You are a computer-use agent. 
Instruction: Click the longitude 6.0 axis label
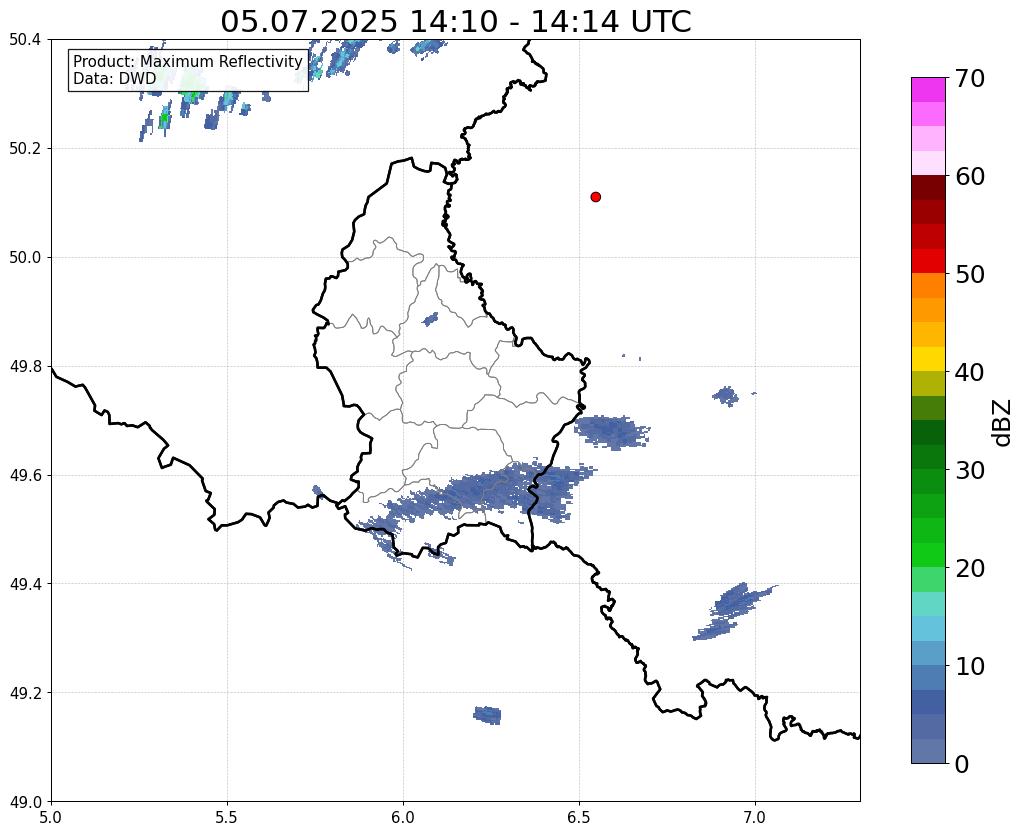(403, 818)
